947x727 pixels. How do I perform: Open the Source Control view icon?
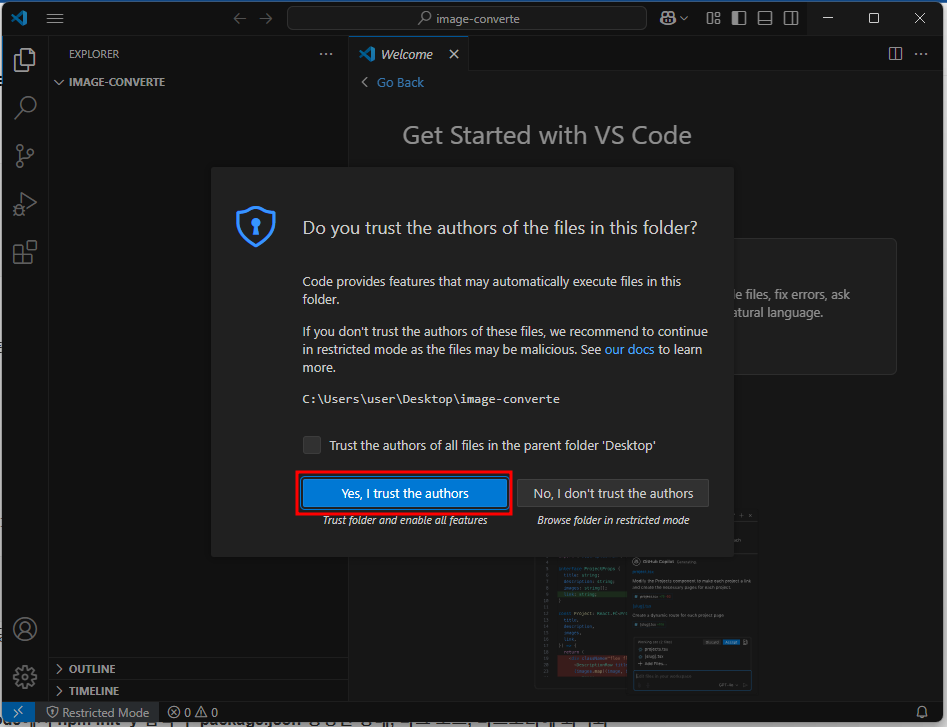tap(25, 156)
